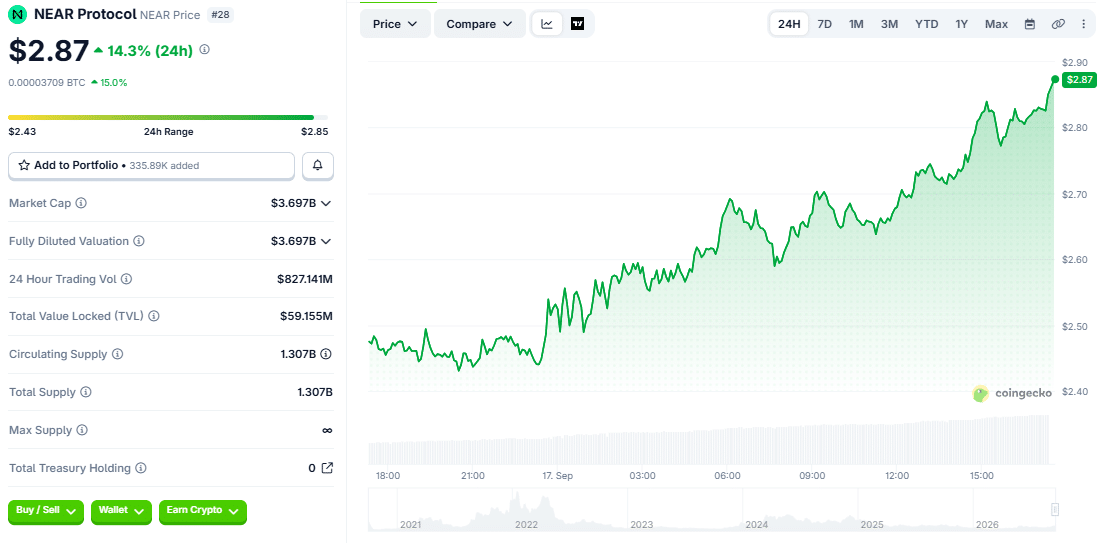
Task: Open the Compare dropdown
Action: 480,24
